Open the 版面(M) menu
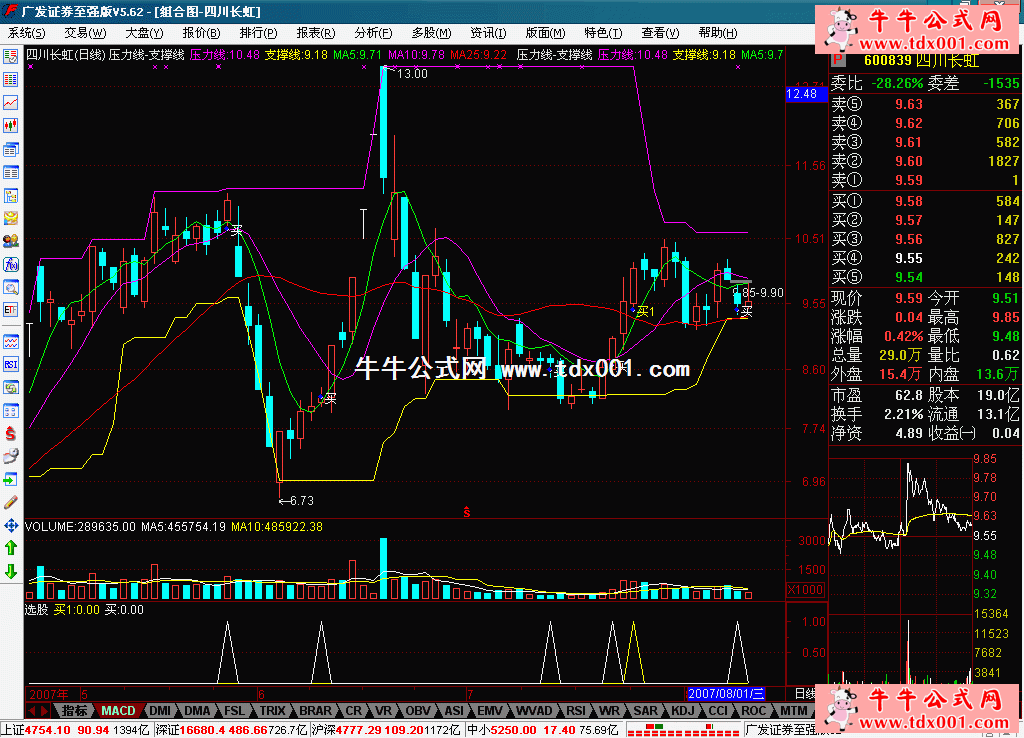 point(545,33)
